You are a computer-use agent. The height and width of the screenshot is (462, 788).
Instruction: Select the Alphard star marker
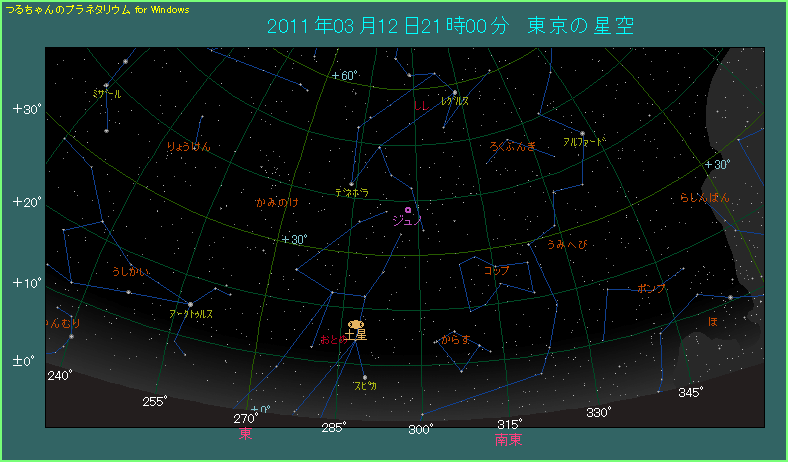point(582,133)
